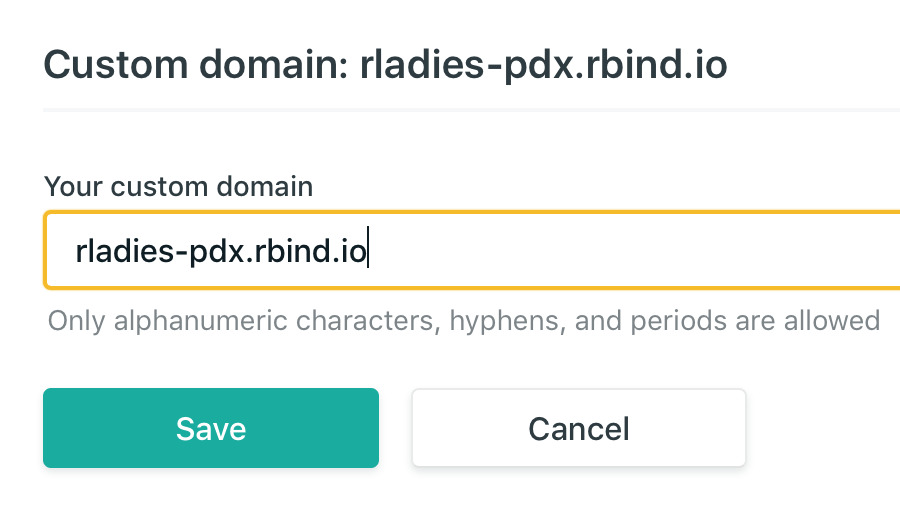The image size is (900, 510).
Task: Click after '.io' at end of domain input
Action: (367, 251)
